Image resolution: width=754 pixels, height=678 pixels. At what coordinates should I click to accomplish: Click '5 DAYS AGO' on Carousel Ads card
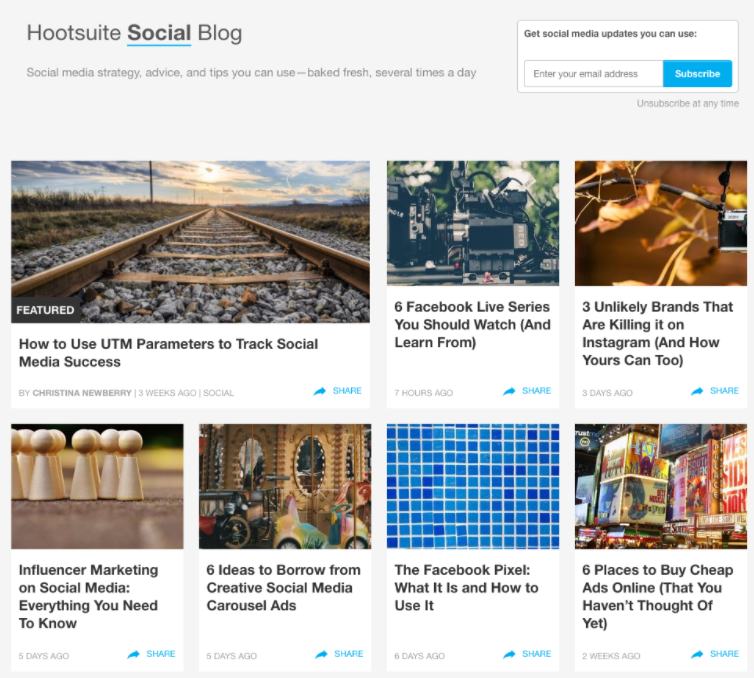point(232,656)
